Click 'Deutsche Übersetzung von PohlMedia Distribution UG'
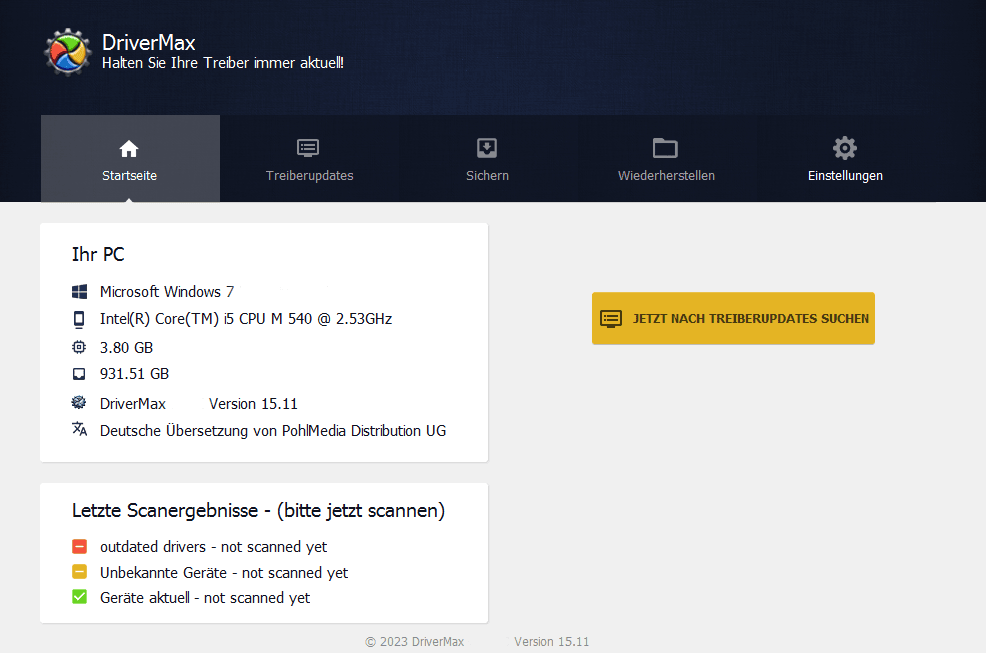This screenshot has height=653, width=986. click(273, 431)
